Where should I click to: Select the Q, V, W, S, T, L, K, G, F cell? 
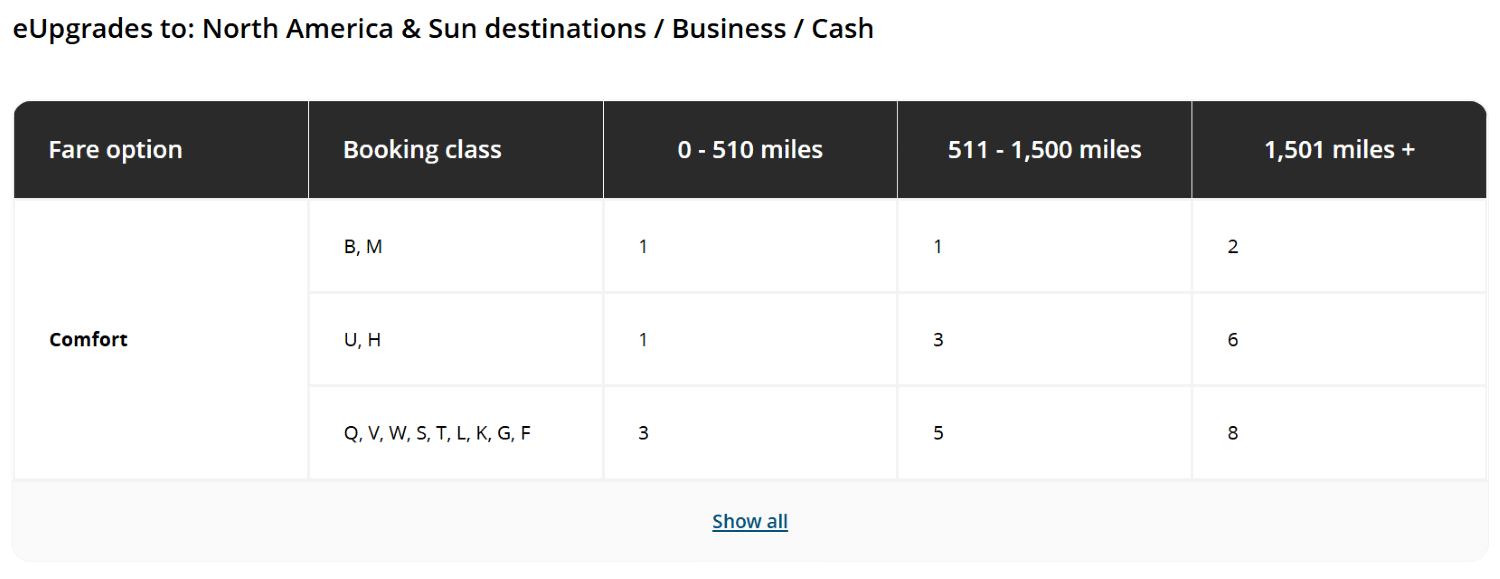pos(435,432)
